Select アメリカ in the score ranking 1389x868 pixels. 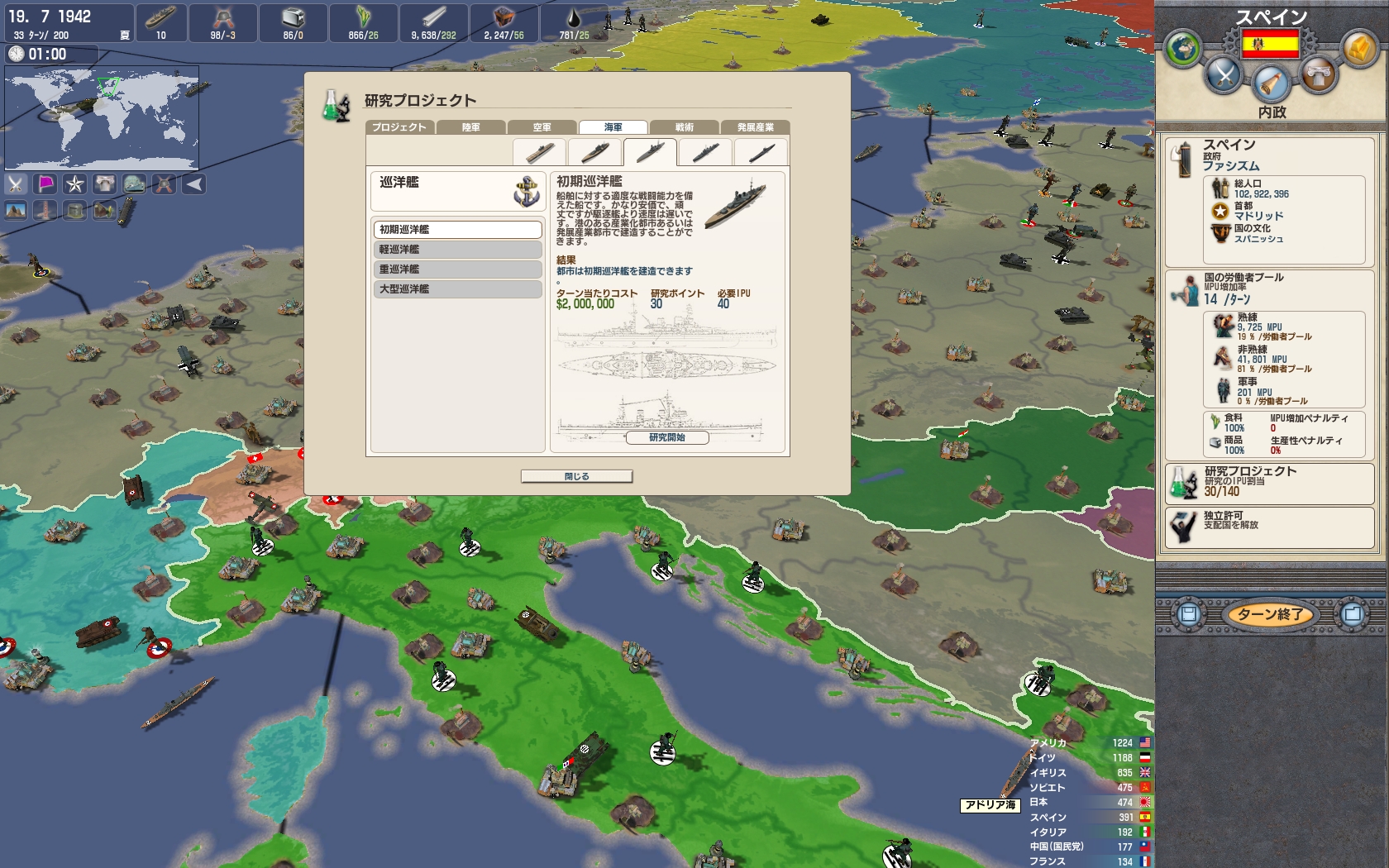pos(1090,743)
